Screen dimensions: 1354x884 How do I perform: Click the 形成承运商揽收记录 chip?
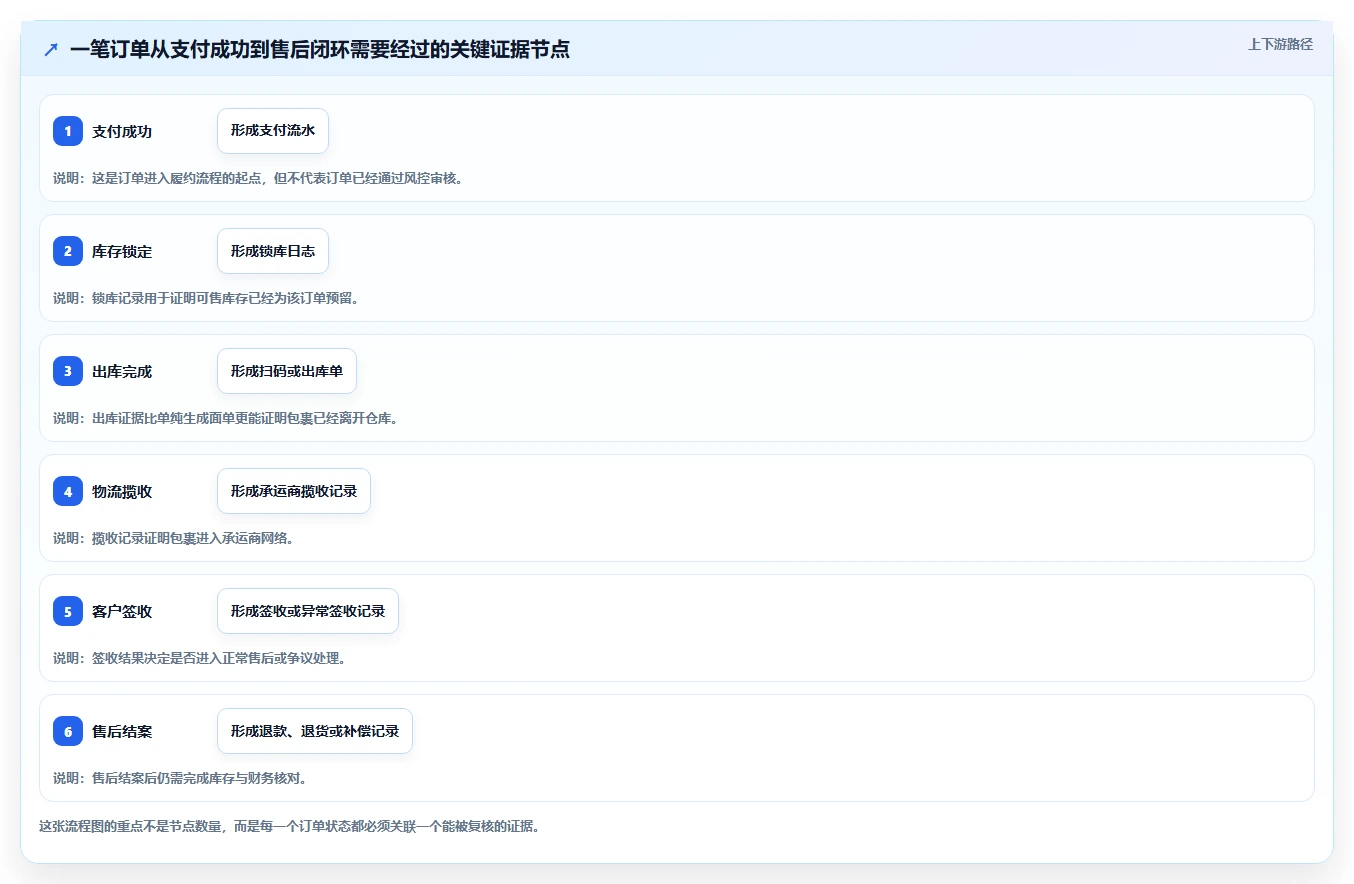(294, 491)
